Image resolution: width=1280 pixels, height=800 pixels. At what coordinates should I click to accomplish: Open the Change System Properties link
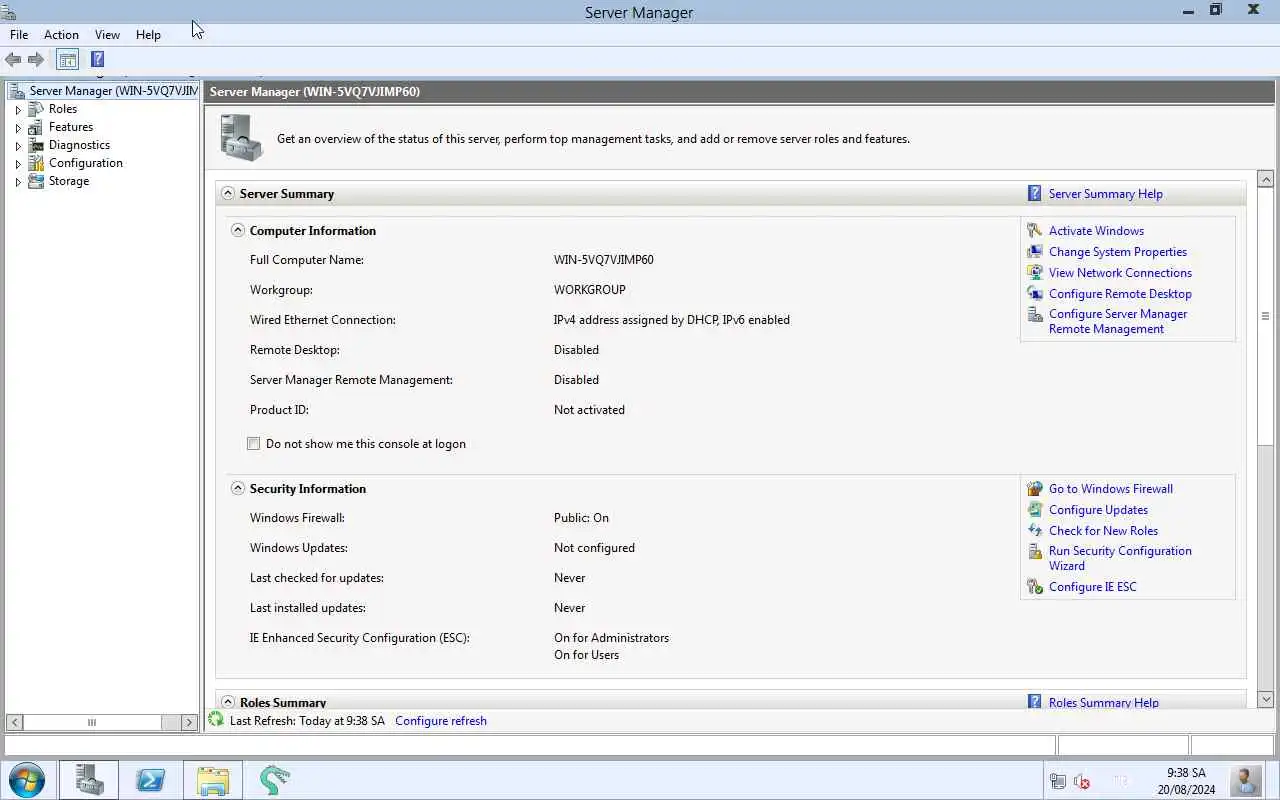(x=1118, y=252)
